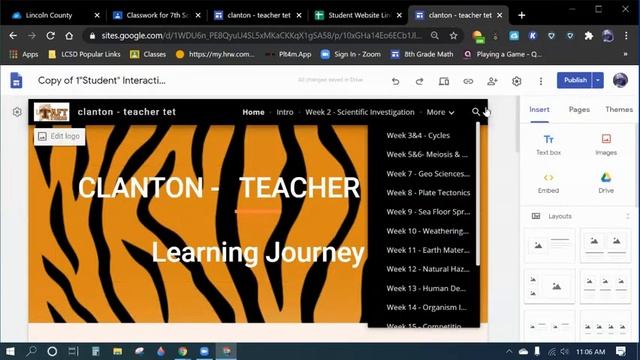
Task: Open Chrome from the taskbar
Action: (x=182, y=351)
